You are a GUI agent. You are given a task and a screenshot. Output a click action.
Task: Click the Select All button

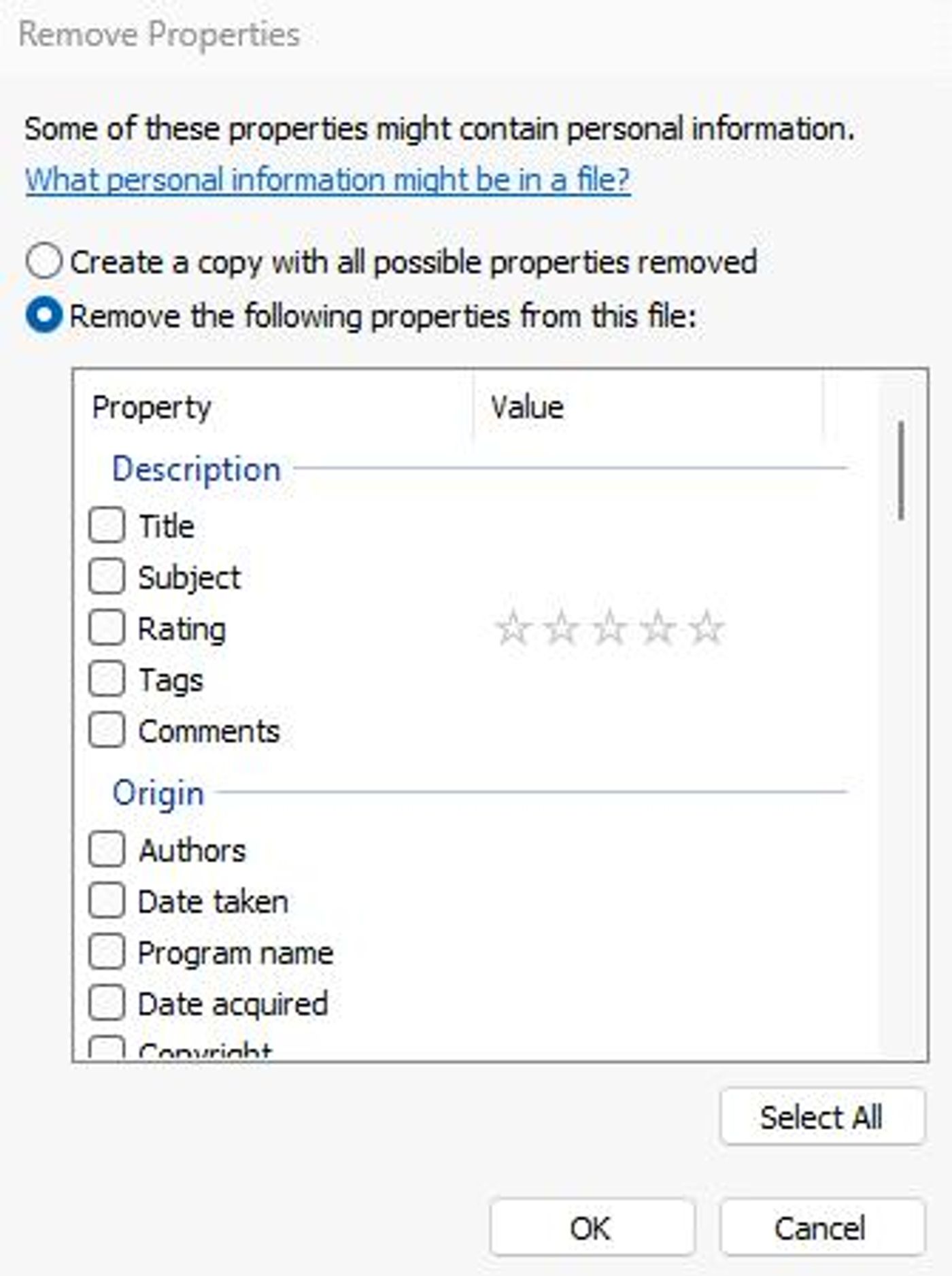pyautogui.click(x=823, y=1117)
